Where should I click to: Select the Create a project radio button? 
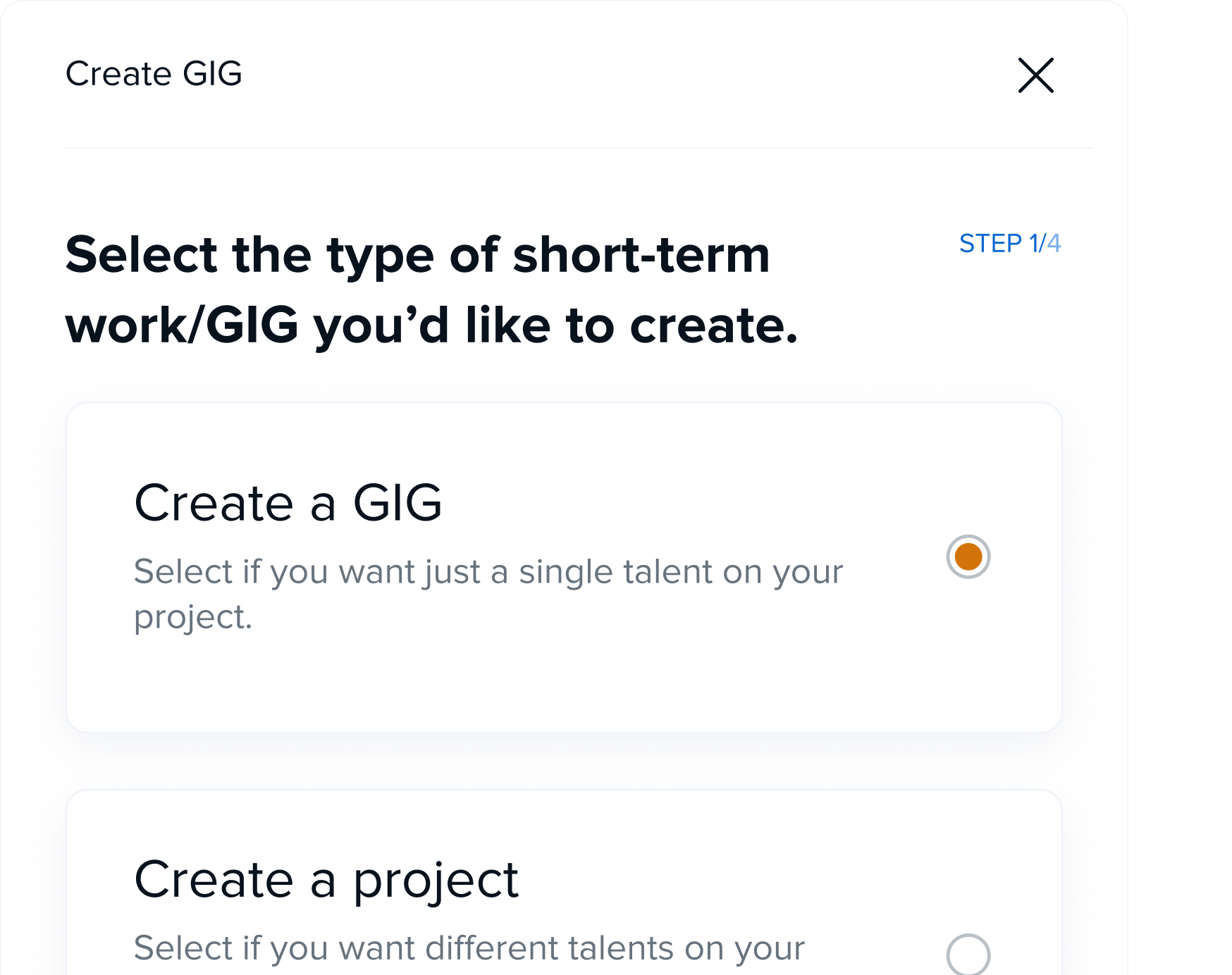point(968,955)
